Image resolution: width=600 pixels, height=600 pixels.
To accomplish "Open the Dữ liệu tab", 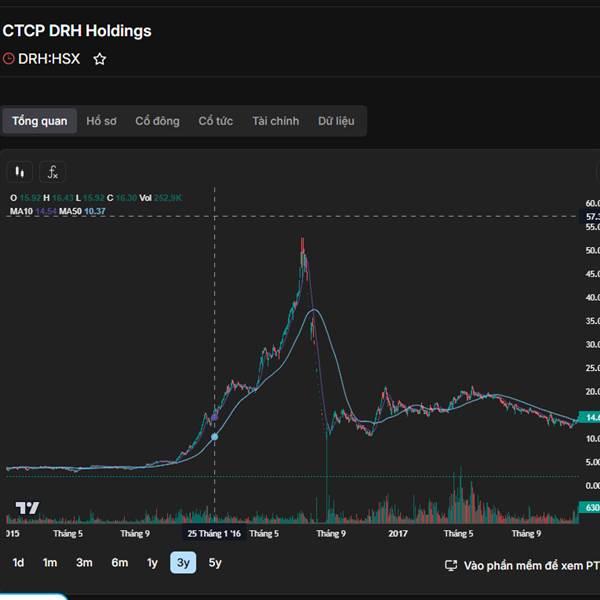I will 336,121.
